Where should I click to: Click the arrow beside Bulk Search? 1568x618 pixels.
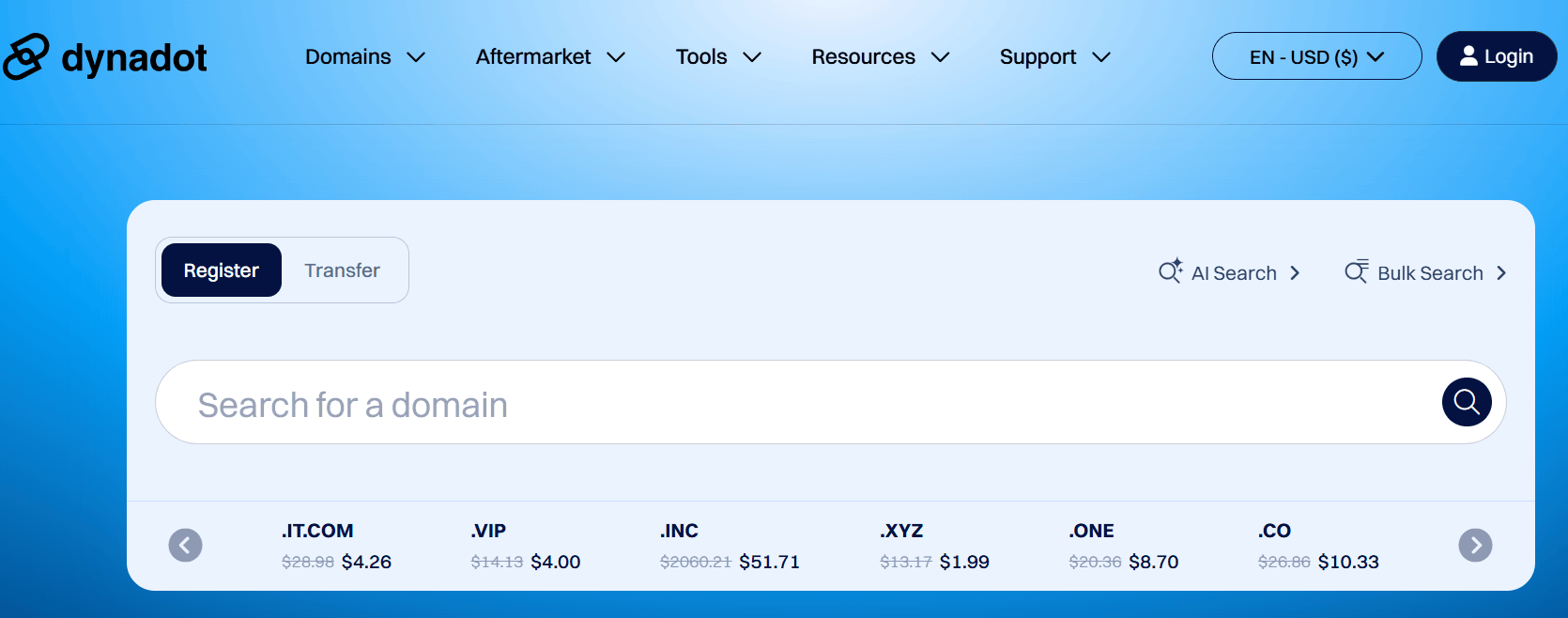1501,273
